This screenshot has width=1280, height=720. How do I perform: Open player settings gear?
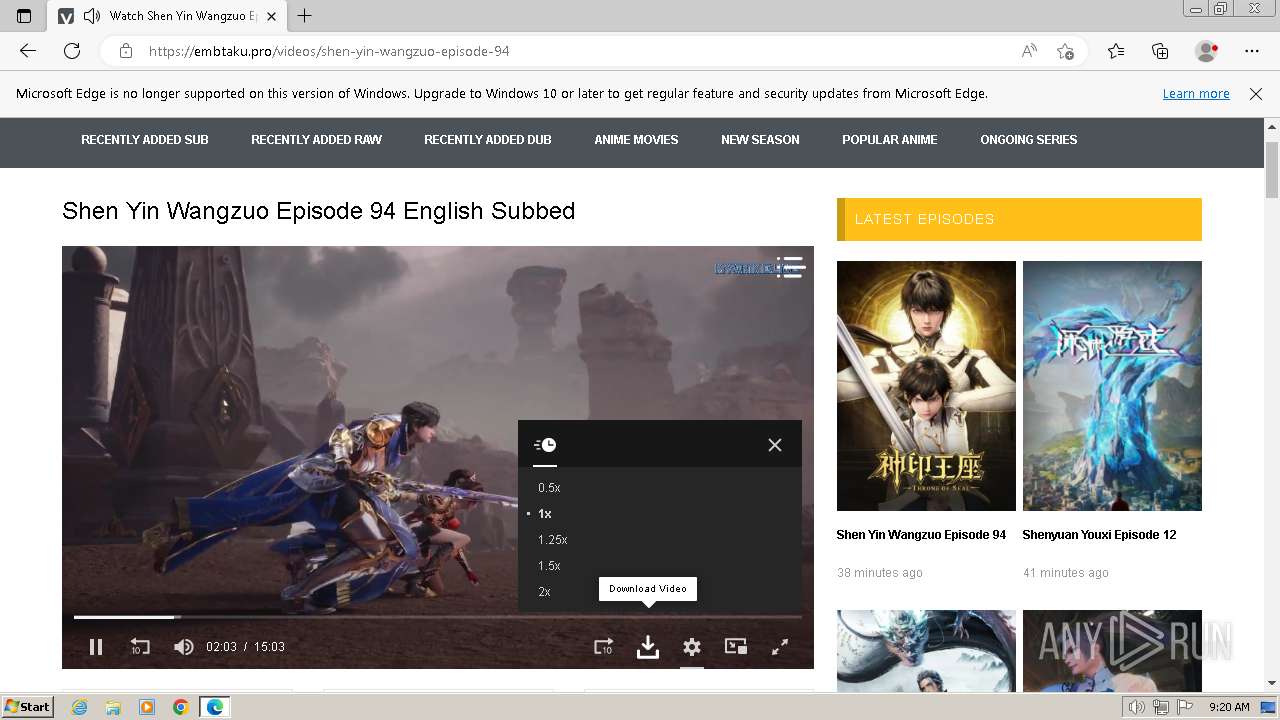pos(692,647)
